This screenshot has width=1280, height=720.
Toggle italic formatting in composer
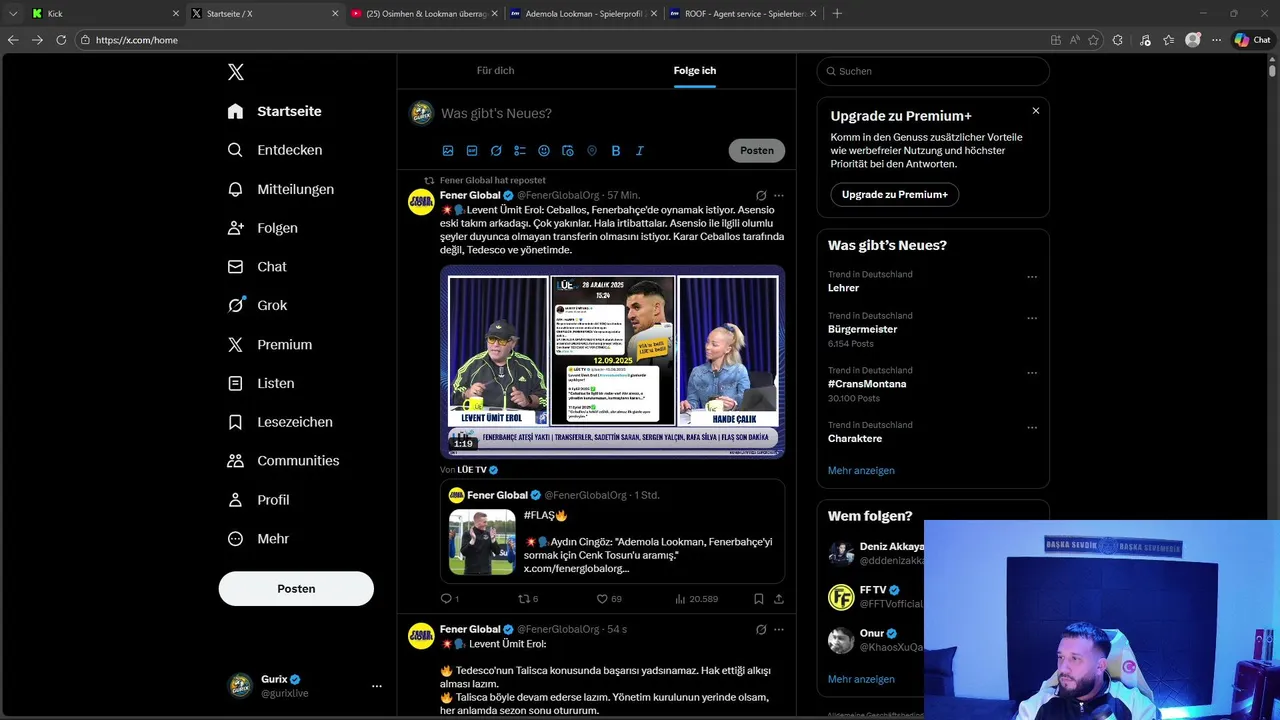[640, 151]
